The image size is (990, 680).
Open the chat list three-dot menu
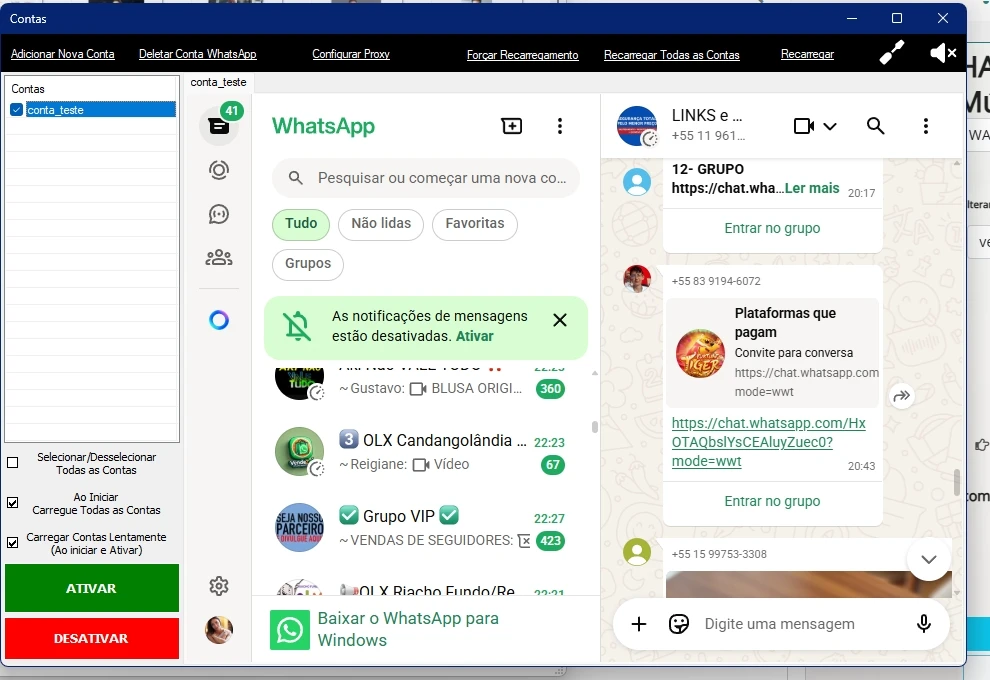560,126
